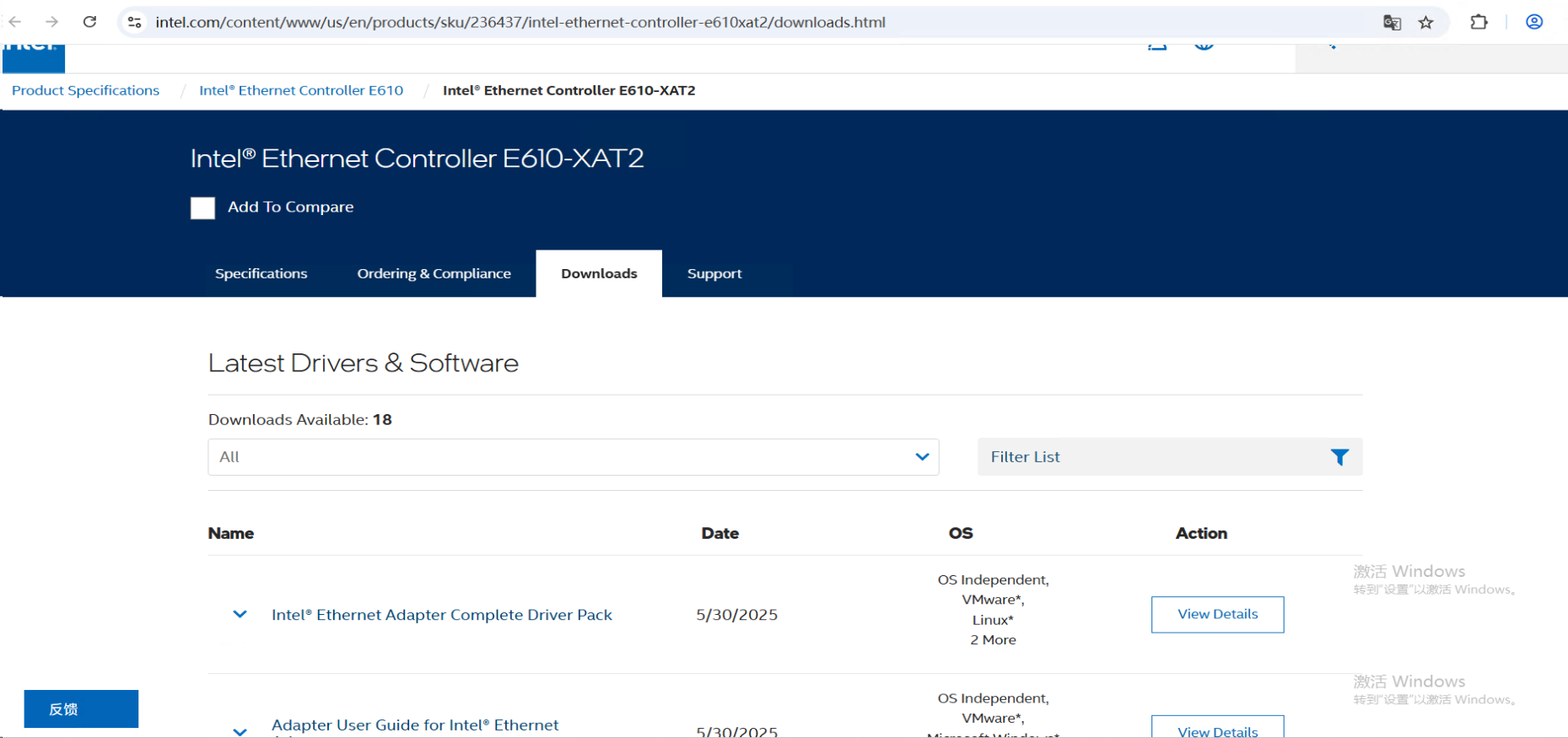Image resolution: width=1568 pixels, height=738 pixels.
Task: Click the OS column header
Action: pyautogui.click(x=961, y=533)
